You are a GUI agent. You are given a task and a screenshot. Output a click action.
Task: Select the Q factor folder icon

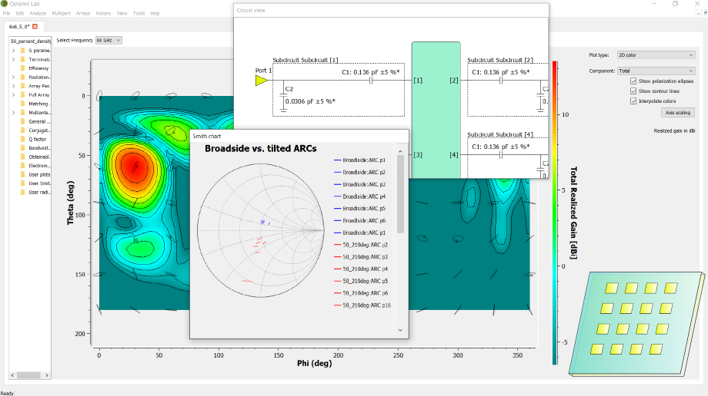pos(23,139)
